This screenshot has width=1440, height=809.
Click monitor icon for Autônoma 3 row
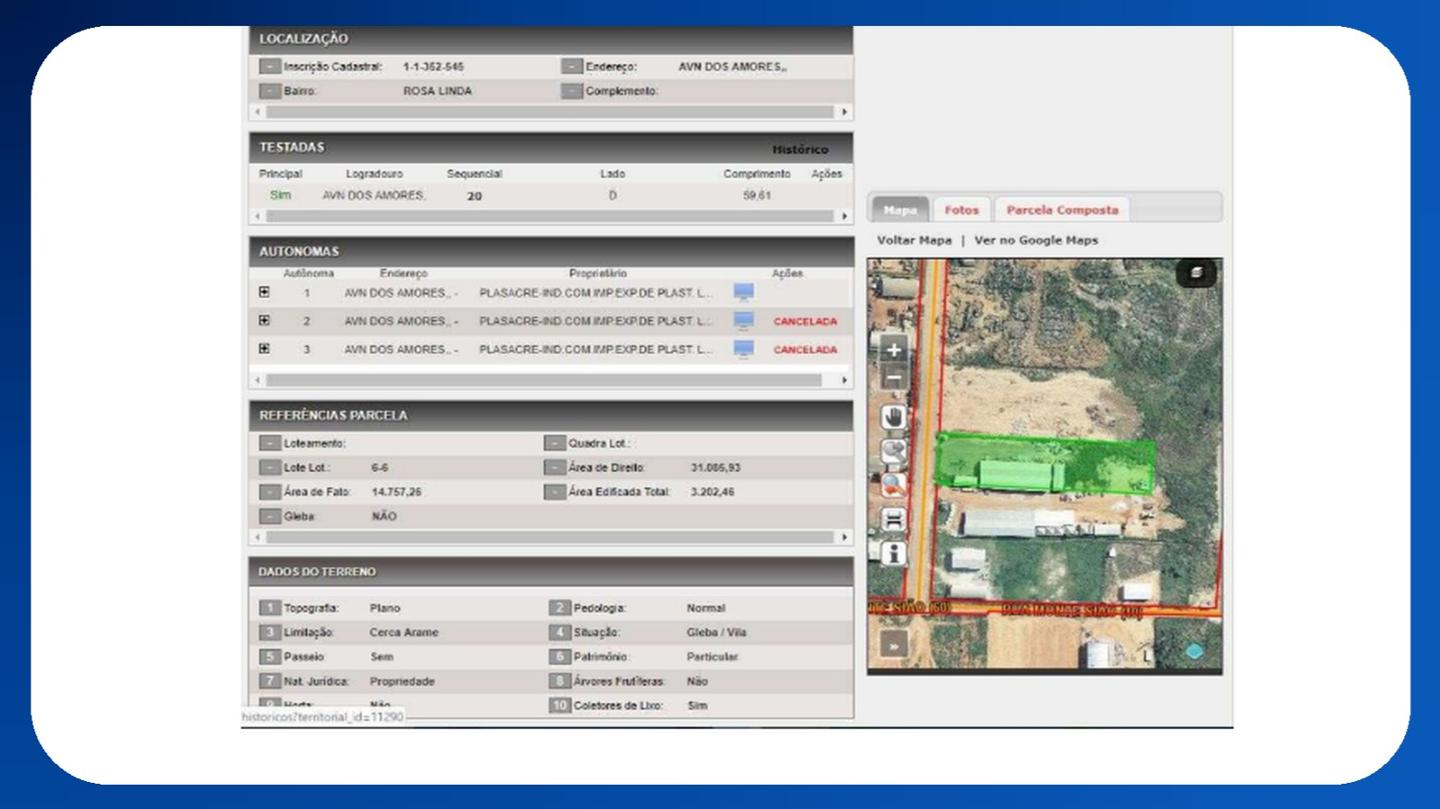coord(744,349)
